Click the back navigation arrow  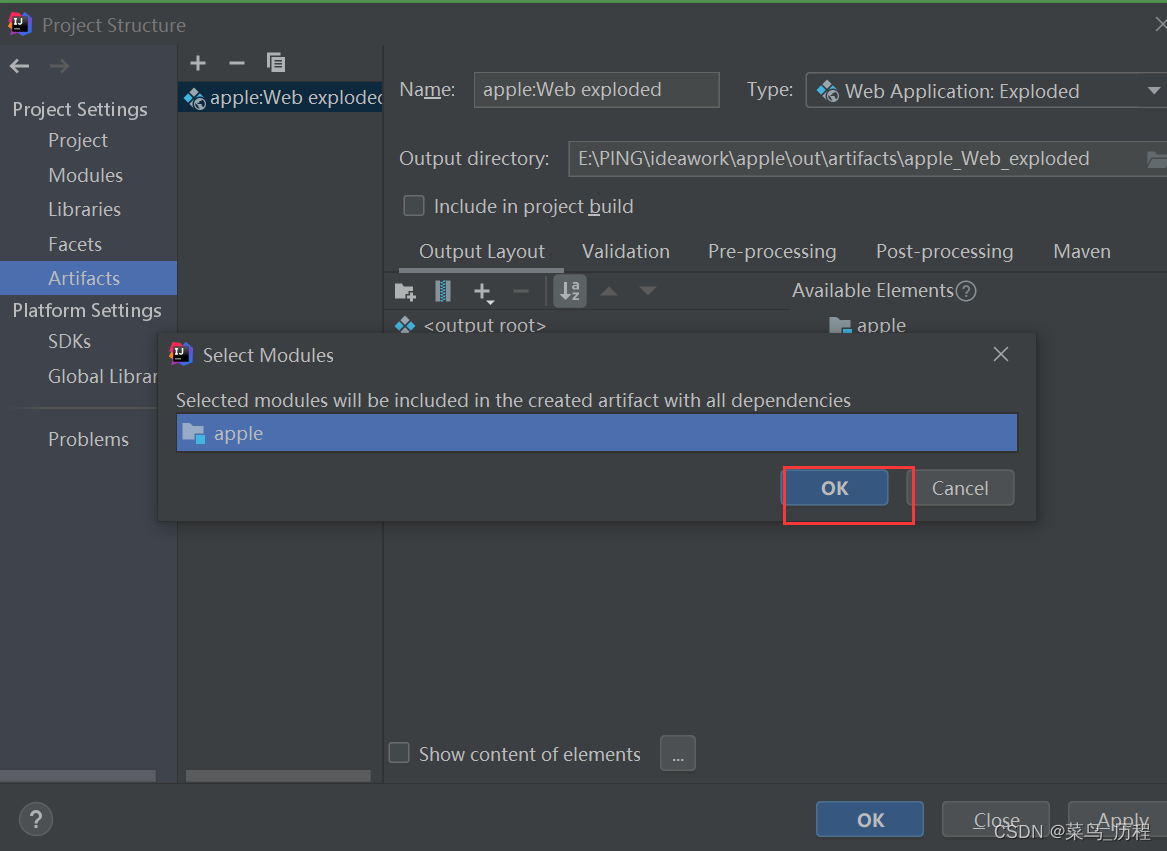18,66
